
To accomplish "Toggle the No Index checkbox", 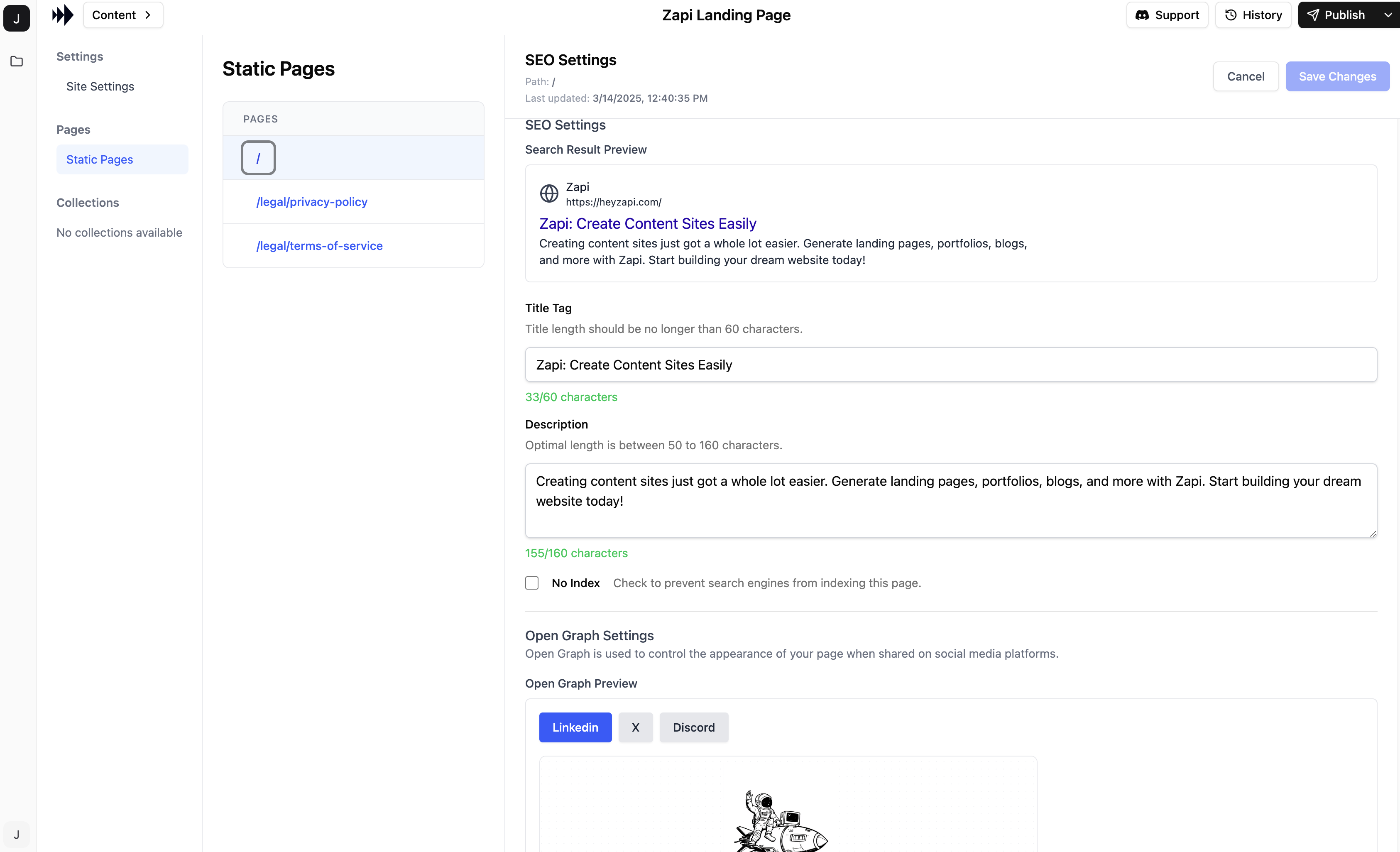I will tap(532, 583).
